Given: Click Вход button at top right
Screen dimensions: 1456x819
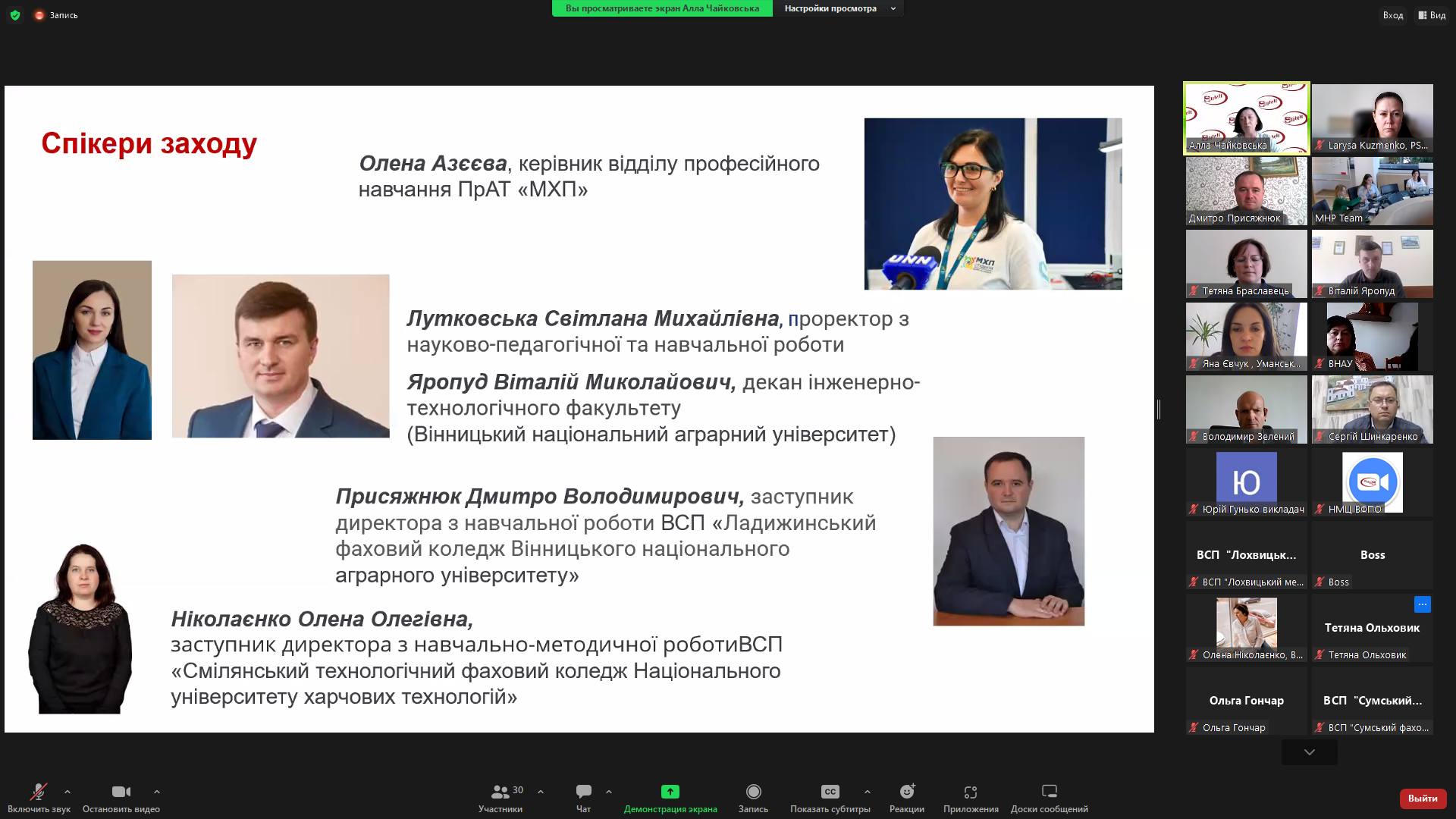Looking at the screenshot, I should pos(1392,15).
